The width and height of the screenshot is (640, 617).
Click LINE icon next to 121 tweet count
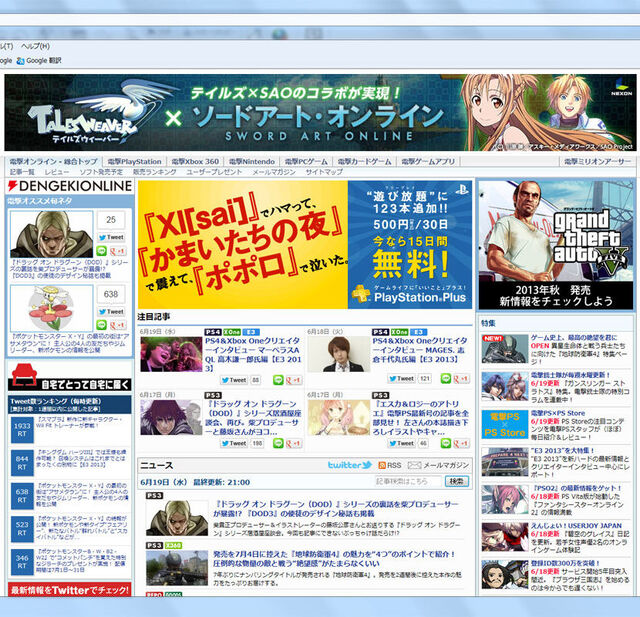coord(446,378)
